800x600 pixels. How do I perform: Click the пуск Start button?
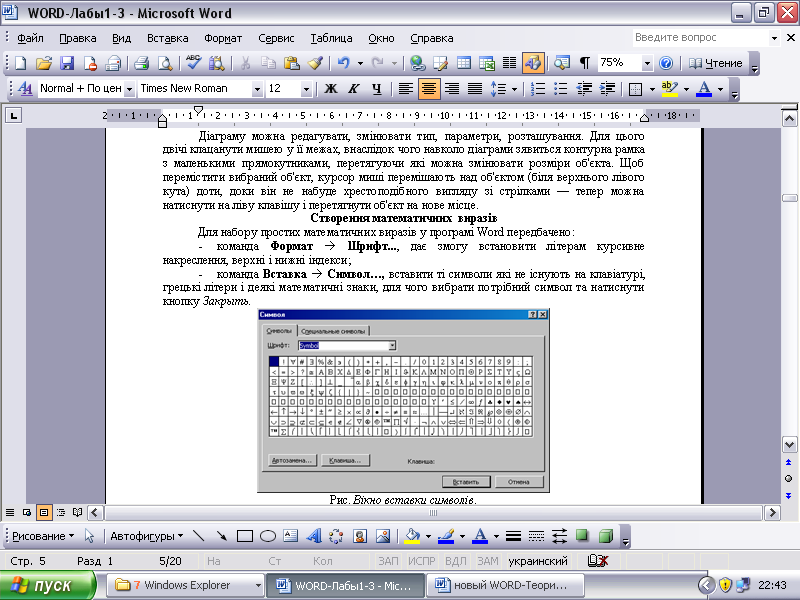click(x=48, y=585)
